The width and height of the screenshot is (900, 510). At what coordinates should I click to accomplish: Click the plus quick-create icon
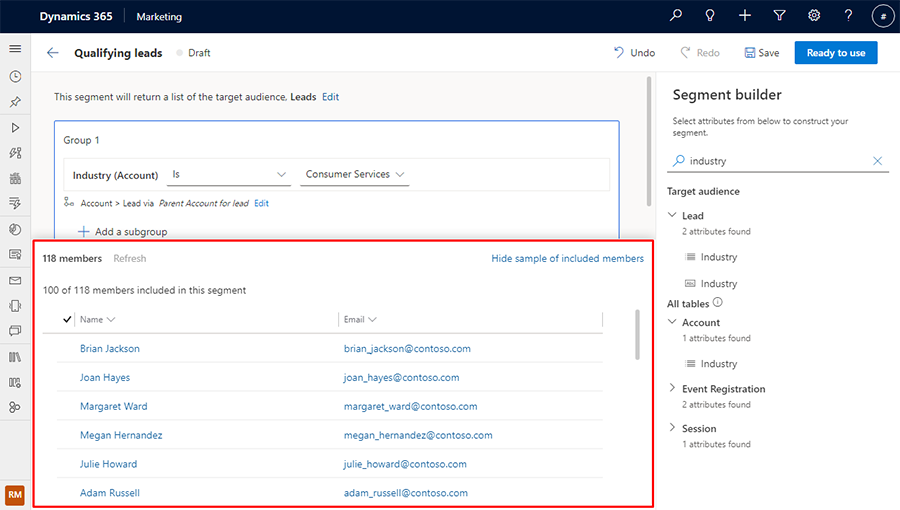(x=745, y=16)
